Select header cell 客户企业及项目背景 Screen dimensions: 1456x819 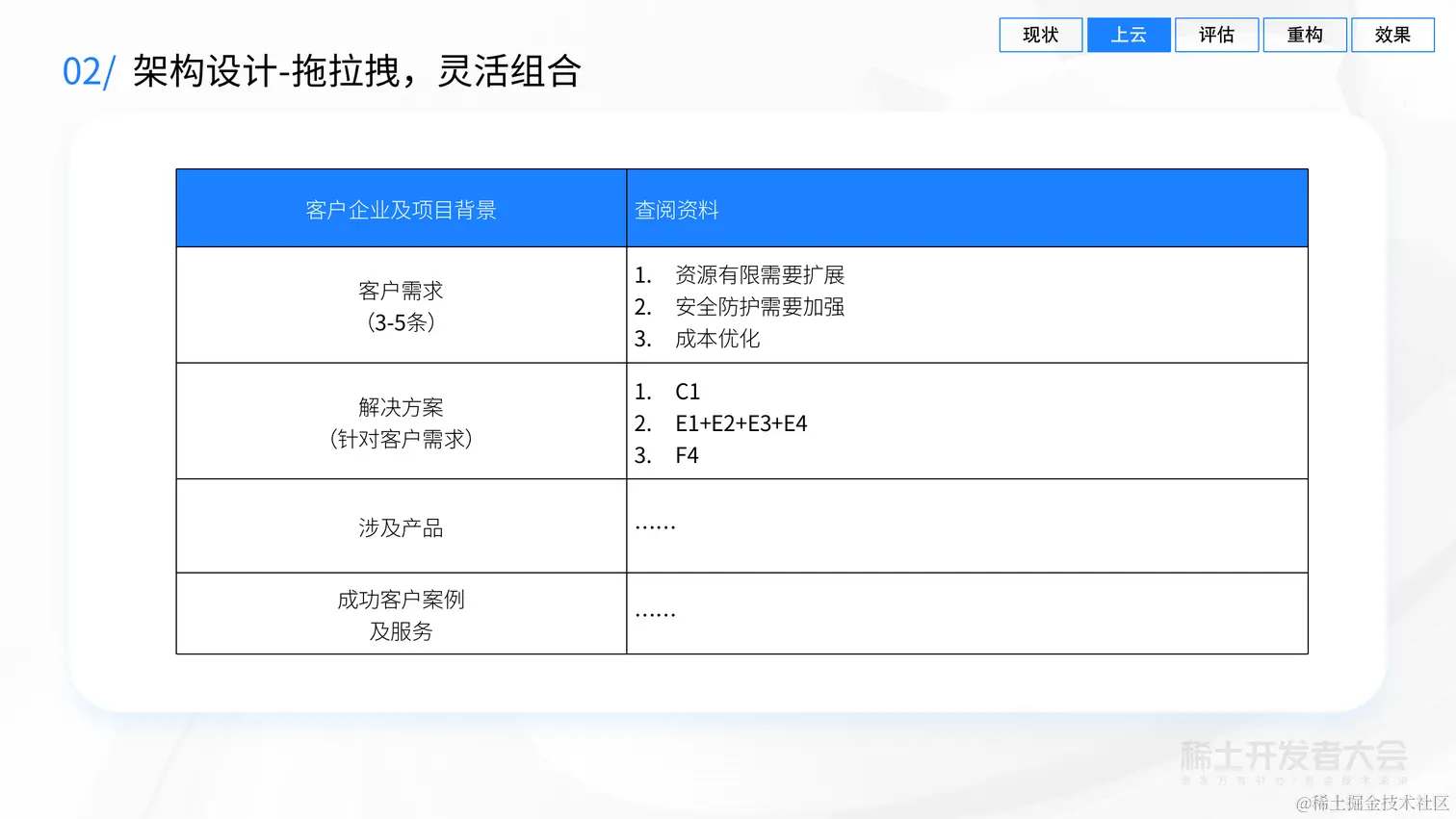(x=401, y=210)
